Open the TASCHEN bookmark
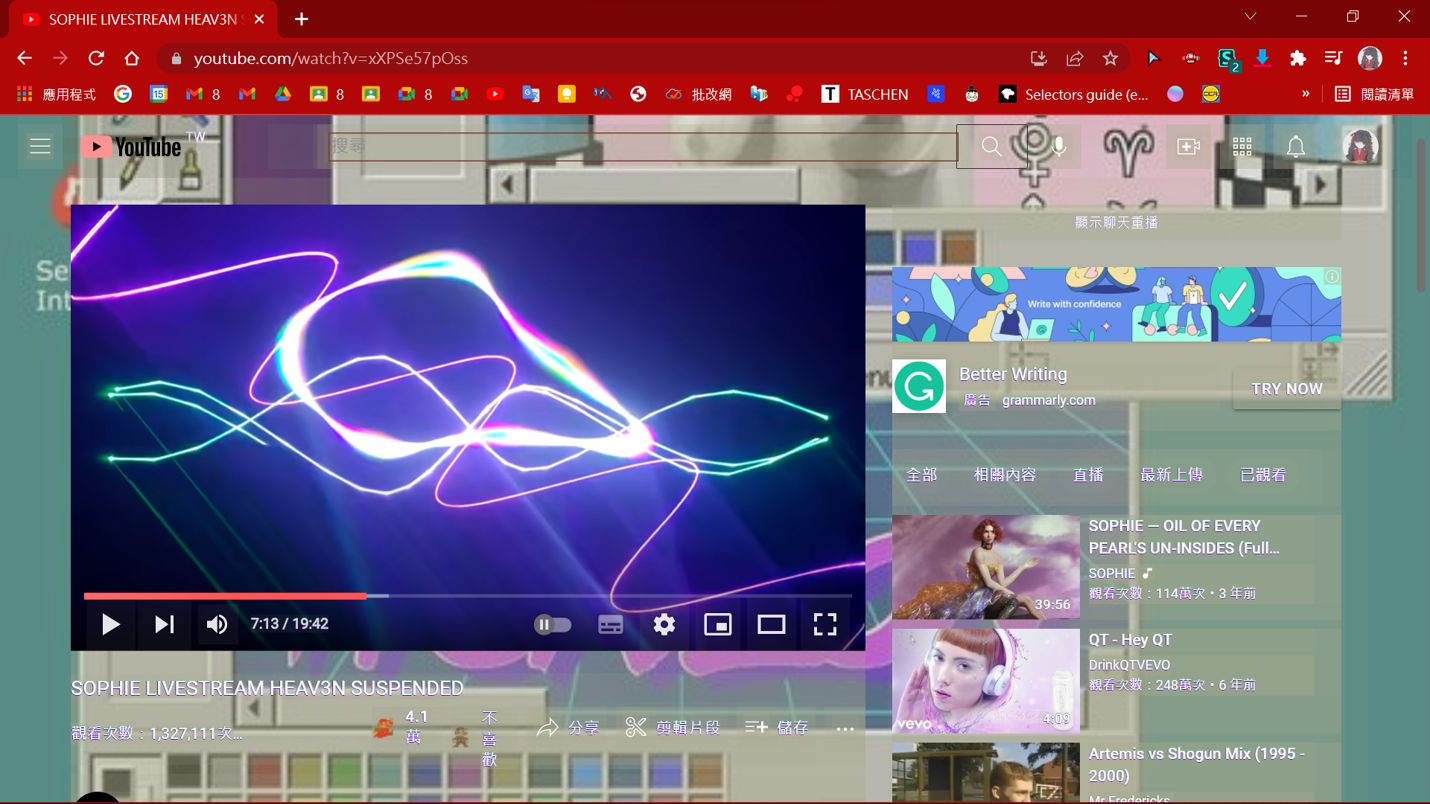This screenshot has width=1430, height=804. pos(865,94)
